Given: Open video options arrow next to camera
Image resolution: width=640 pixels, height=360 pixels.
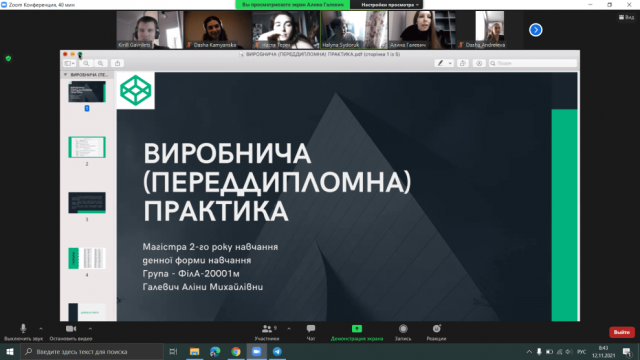Looking at the screenshot, I should coord(90,329).
